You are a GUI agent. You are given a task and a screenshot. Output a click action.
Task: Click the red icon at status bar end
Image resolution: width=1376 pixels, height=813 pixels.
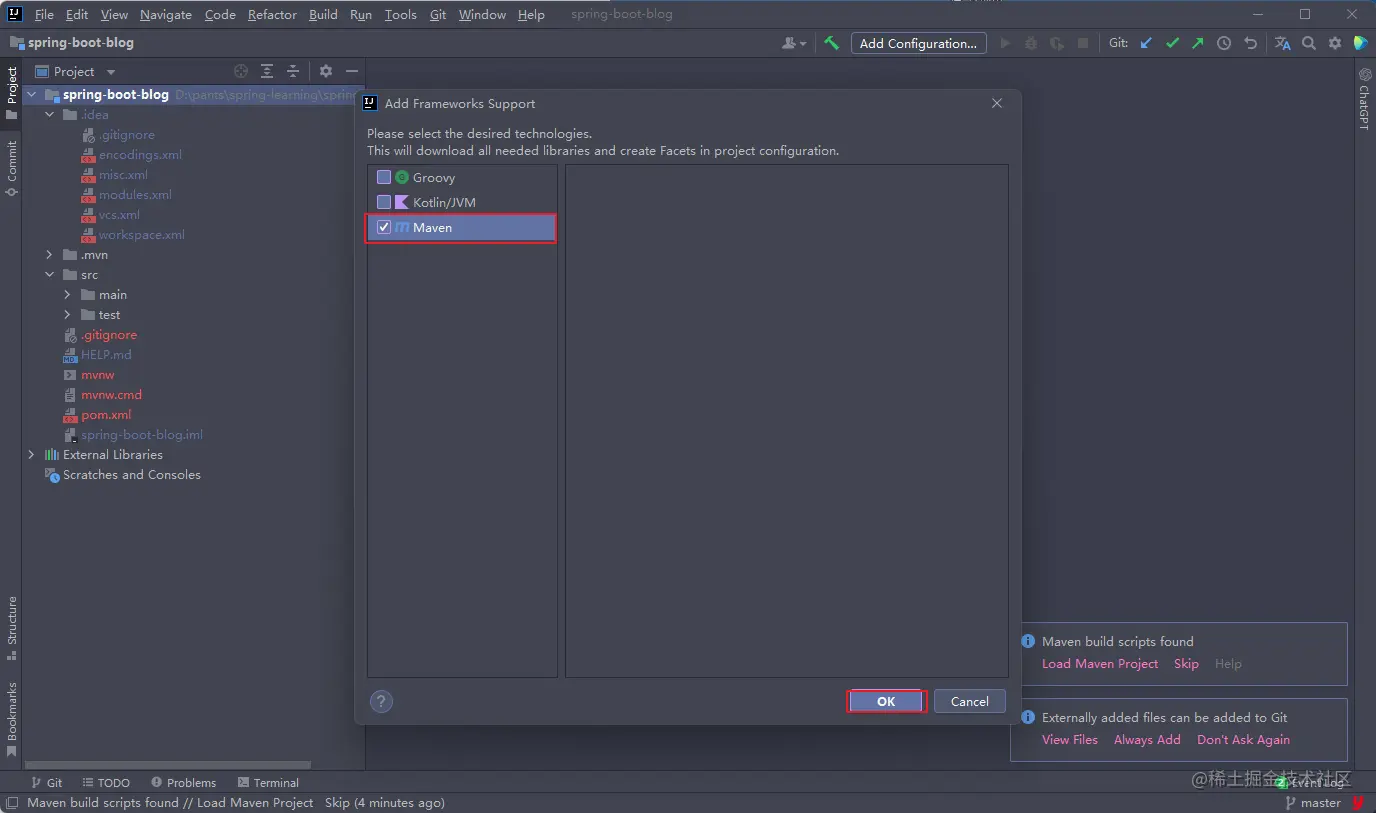[x=1359, y=802]
